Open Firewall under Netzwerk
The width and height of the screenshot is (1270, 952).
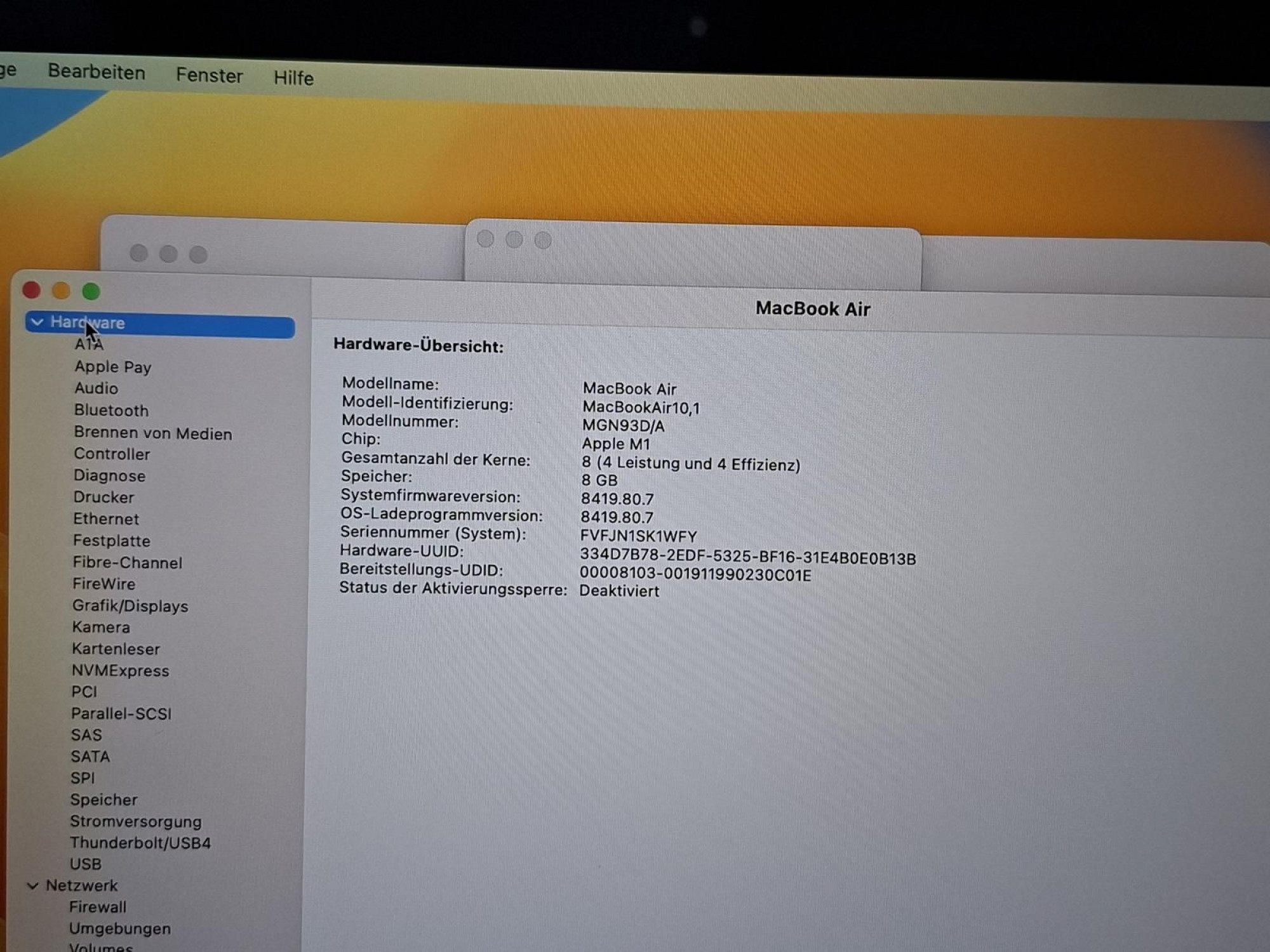coord(98,907)
